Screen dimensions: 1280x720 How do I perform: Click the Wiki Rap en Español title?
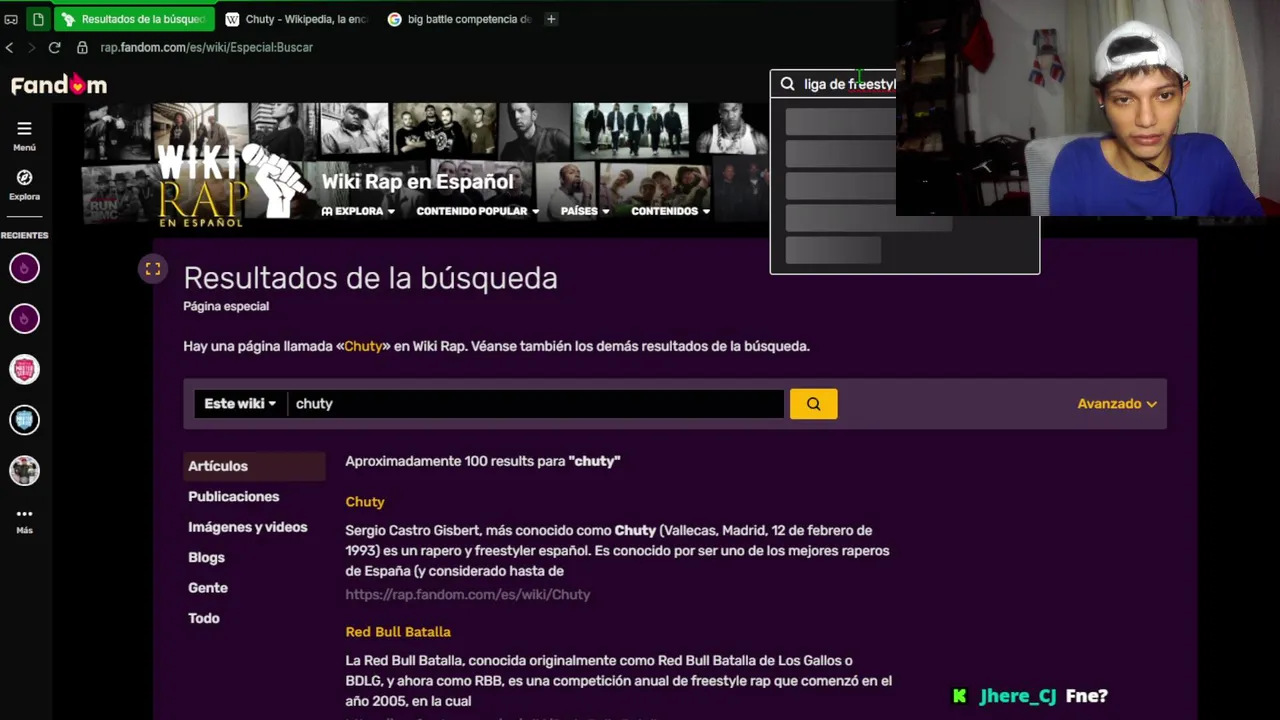[417, 182]
